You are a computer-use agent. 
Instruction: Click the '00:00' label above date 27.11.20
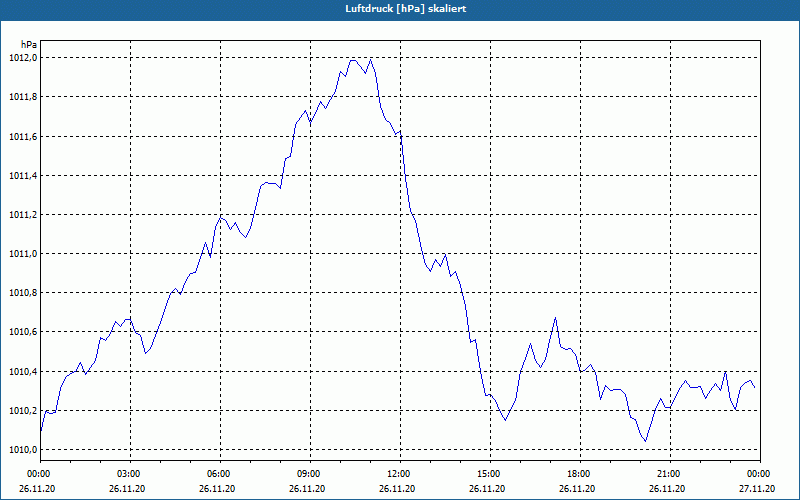pos(759,474)
